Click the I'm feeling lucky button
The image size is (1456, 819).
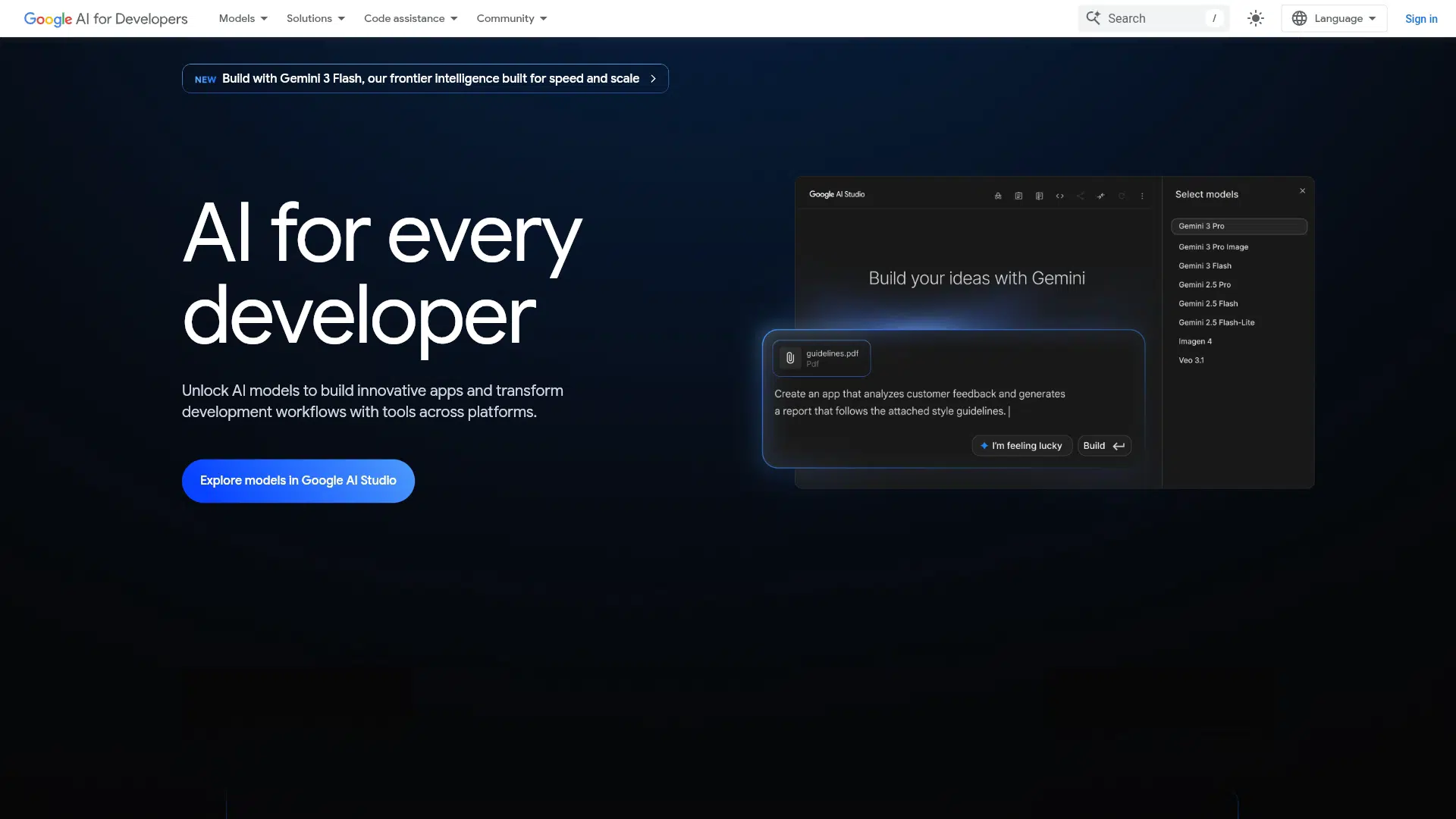point(1021,446)
